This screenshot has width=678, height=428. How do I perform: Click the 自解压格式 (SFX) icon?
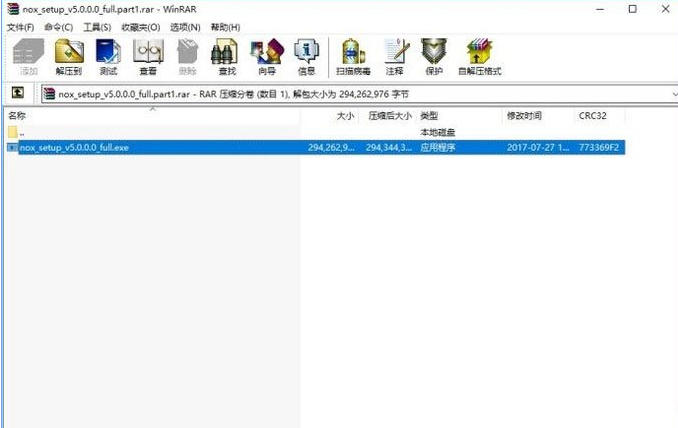[x=480, y=57]
